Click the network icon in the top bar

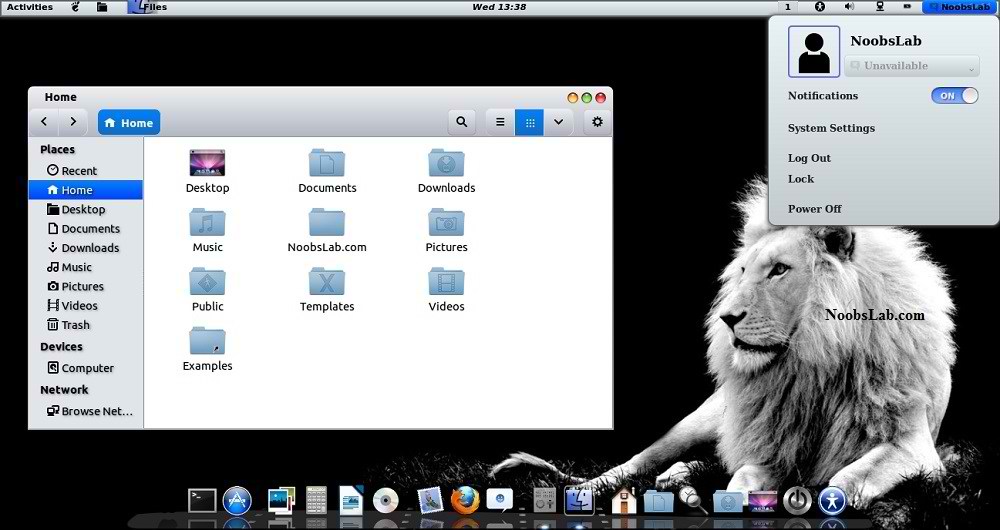click(x=880, y=6)
